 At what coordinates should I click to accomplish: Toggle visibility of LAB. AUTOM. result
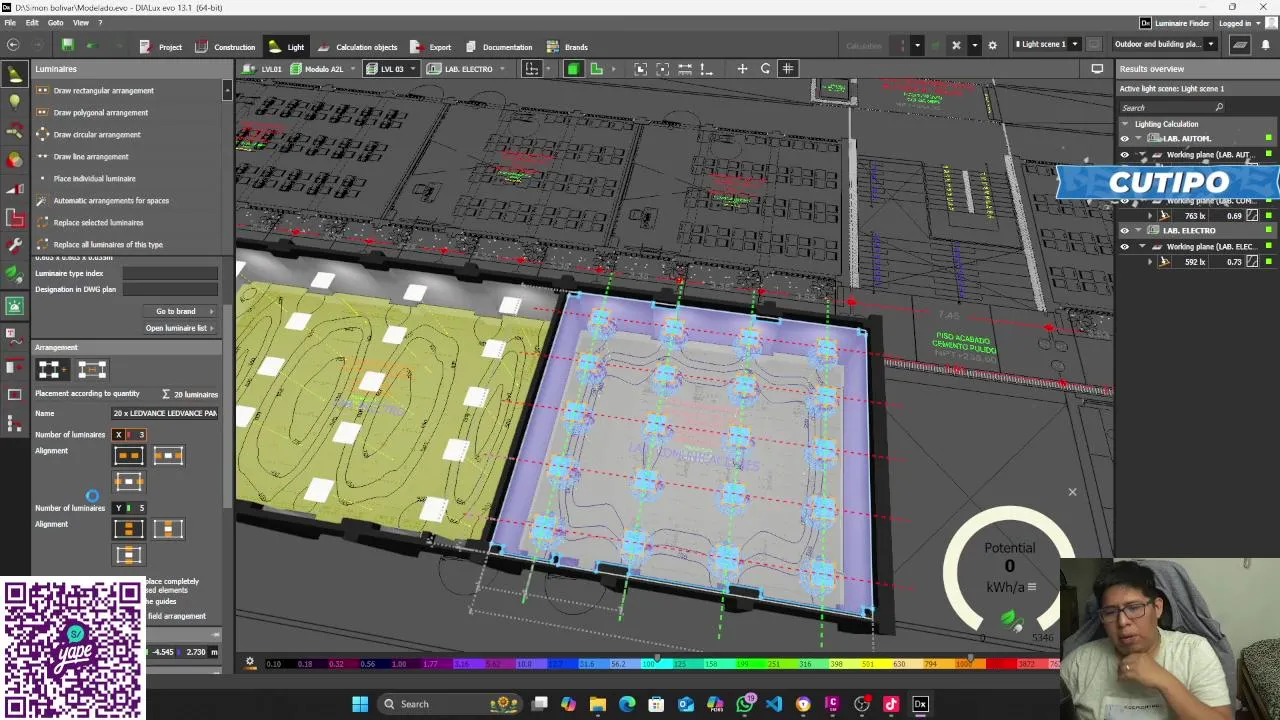coord(1124,139)
